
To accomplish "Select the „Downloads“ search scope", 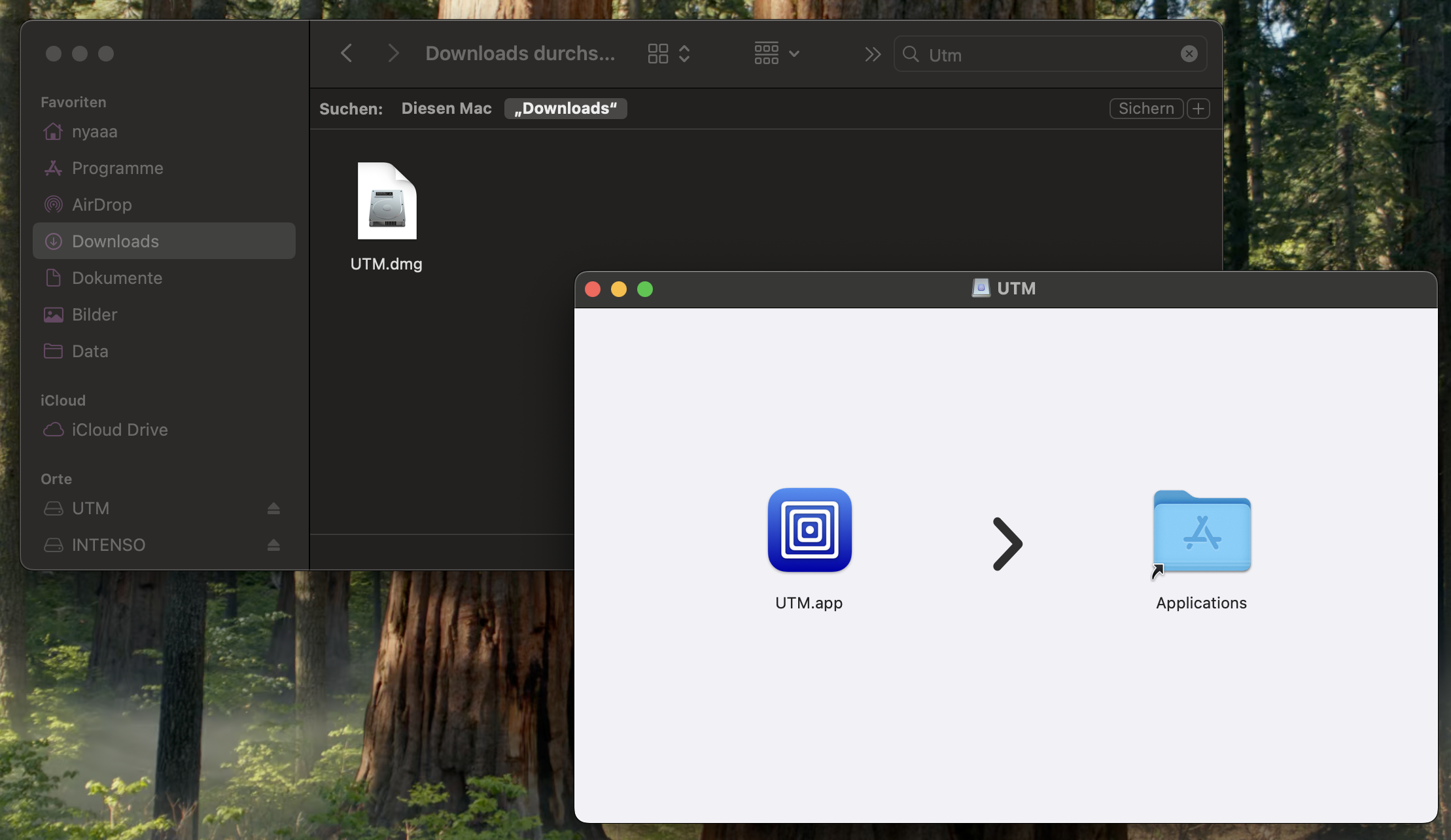I will point(565,109).
